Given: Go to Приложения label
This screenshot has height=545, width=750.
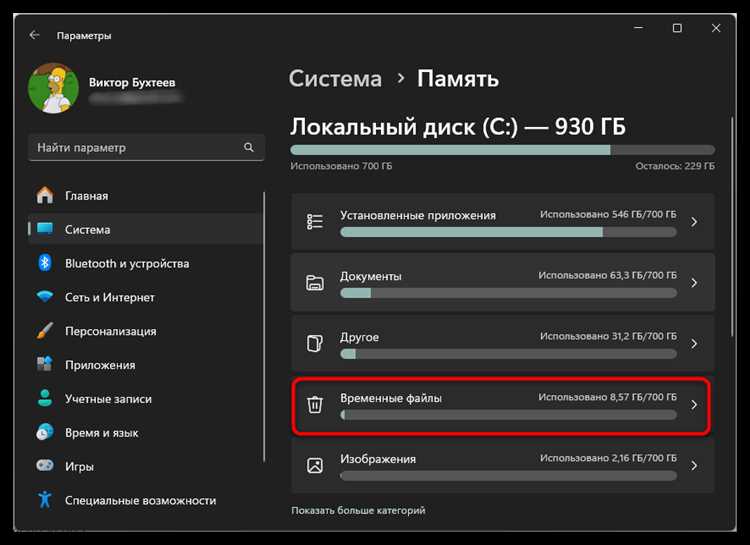Looking at the screenshot, I should 100,365.
